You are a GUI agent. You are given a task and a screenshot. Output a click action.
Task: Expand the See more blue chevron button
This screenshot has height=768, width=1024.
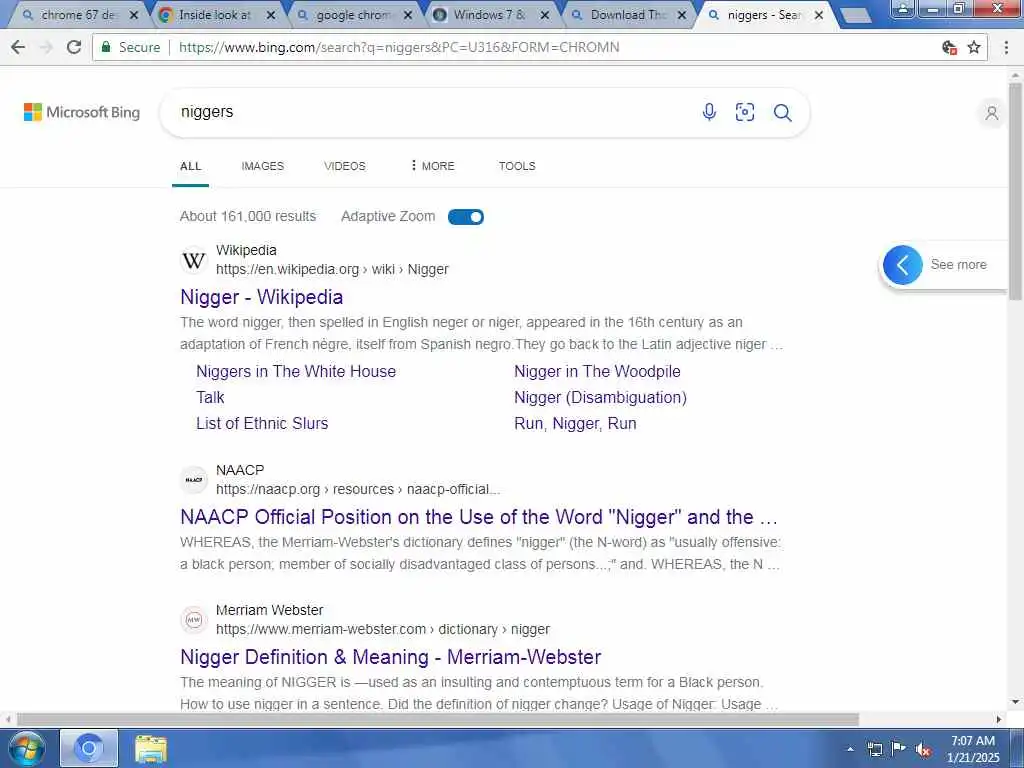click(x=903, y=264)
